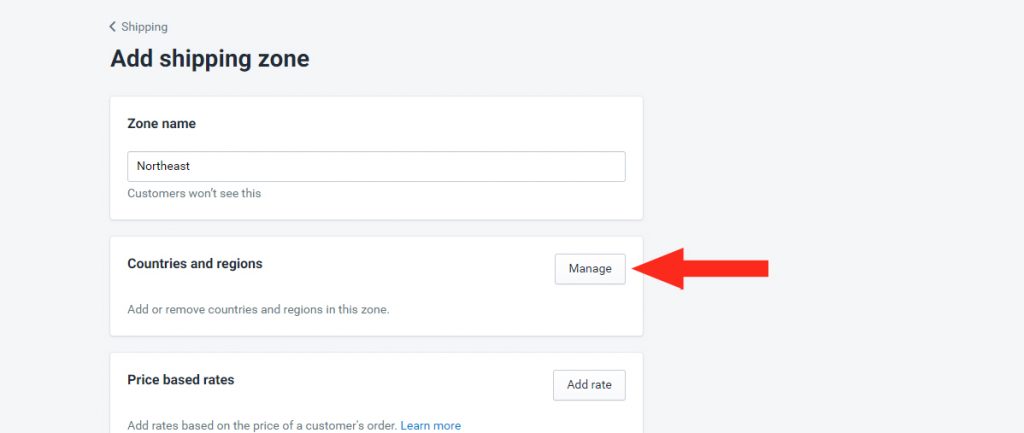Viewport: 1024px width, 433px height.
Task: Select the Add shipping zone page heading
Action: pyautogui.click(x=210, y=59)
